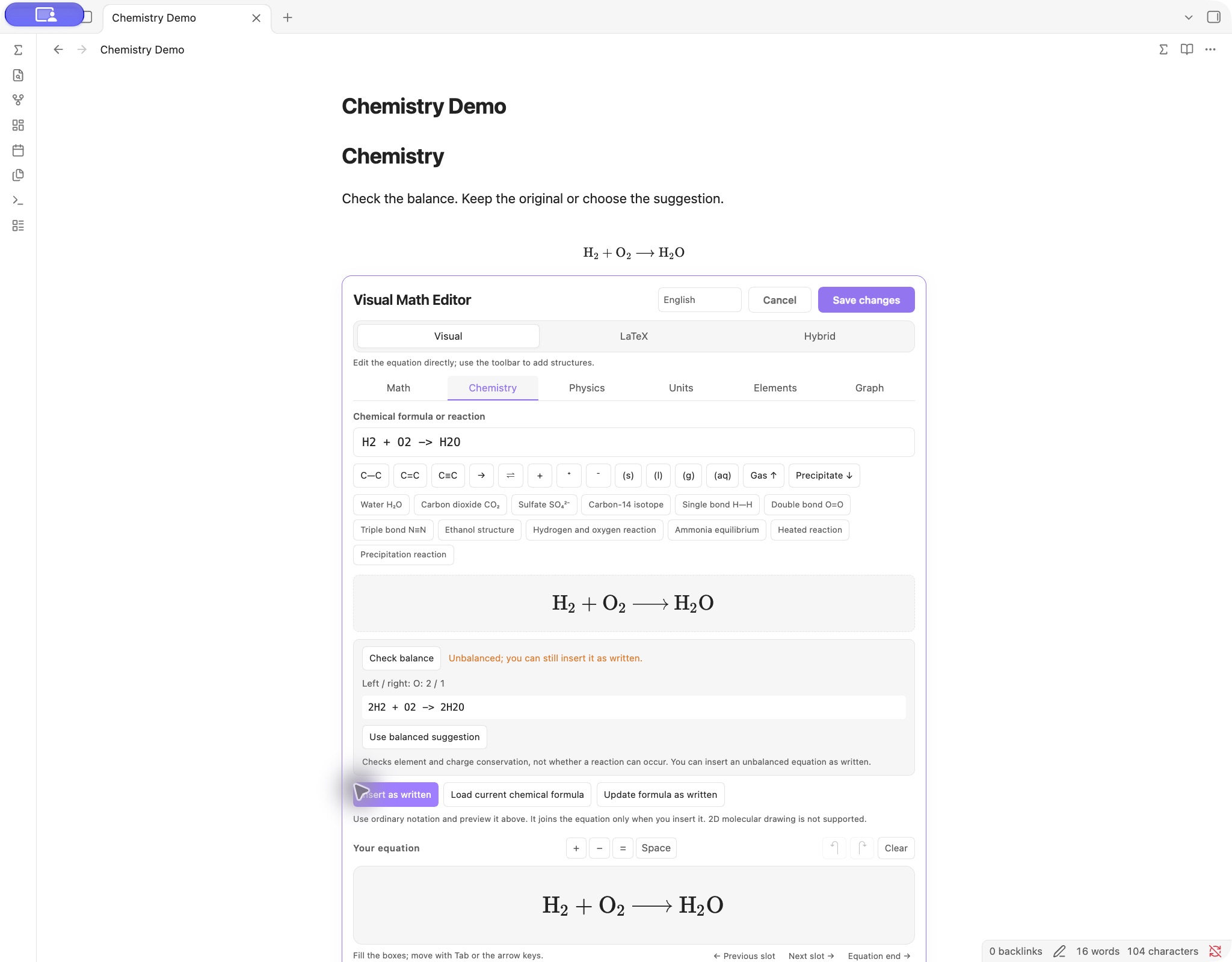Insert the Ammonia equilibrium example
Screen dimensions: 1232x962
point(716,530)
